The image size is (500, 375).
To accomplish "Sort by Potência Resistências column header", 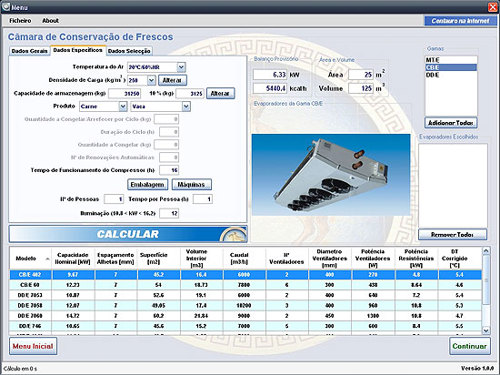I will (416, 258).
